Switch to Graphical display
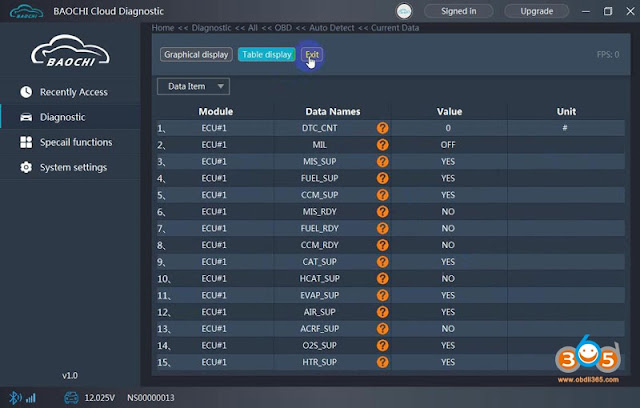 (x=196, y=55)
